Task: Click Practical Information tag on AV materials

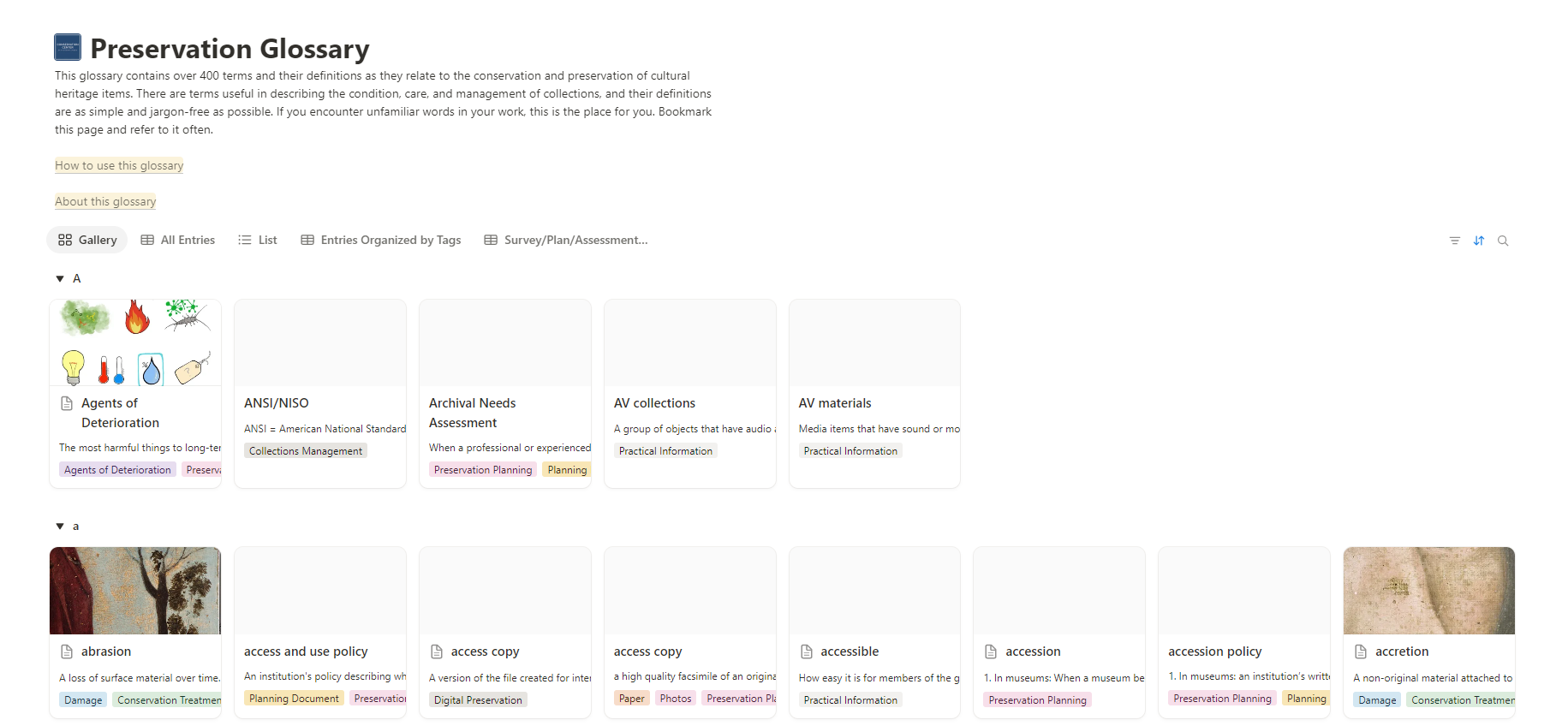Action: point(850,451)
